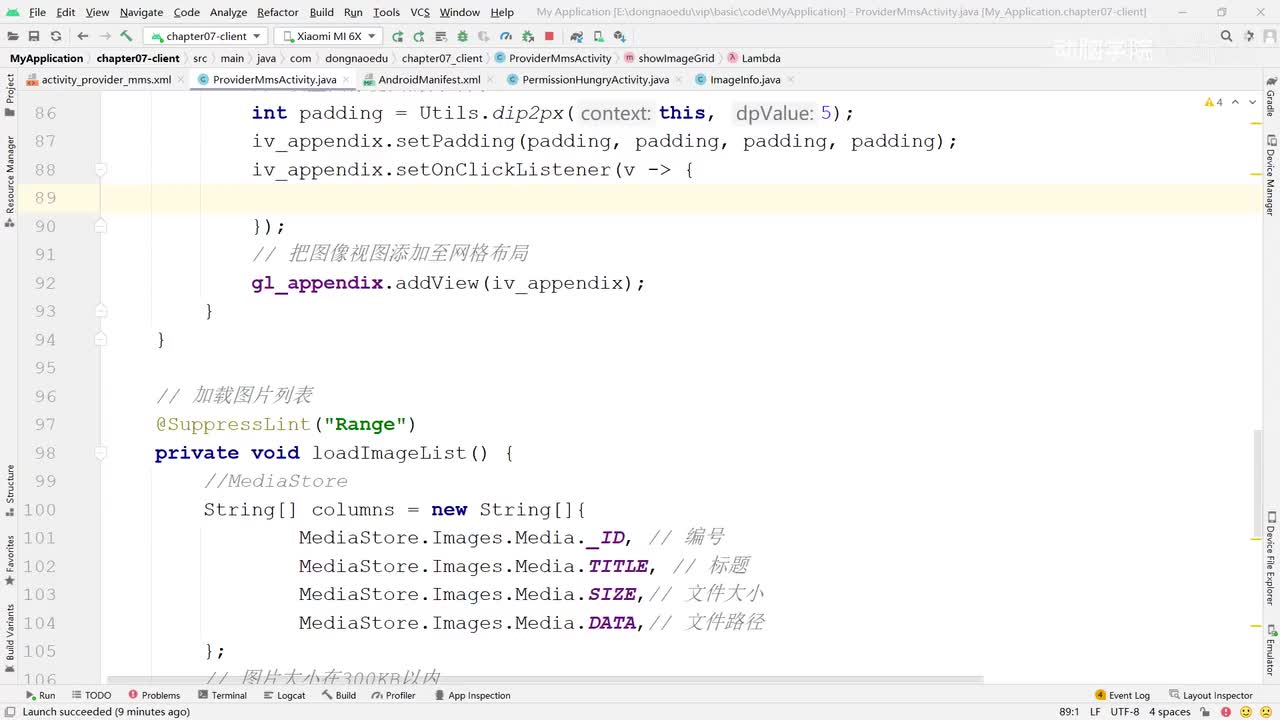Screen dimensions: 1280x720
Task: Go to previous highlighted error arrow
Action: click(x=1235, y=102)
